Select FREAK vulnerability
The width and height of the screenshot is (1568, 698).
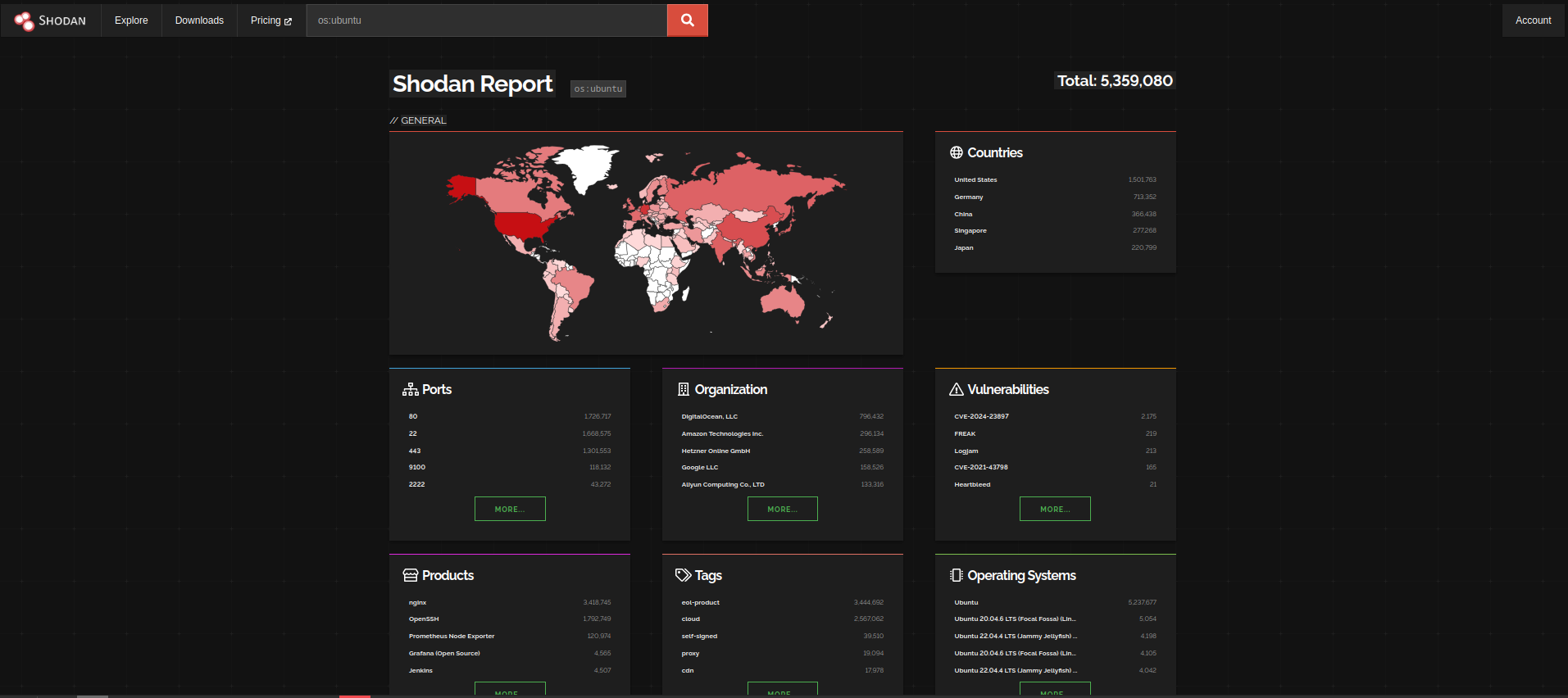(x=1055, y=433)
